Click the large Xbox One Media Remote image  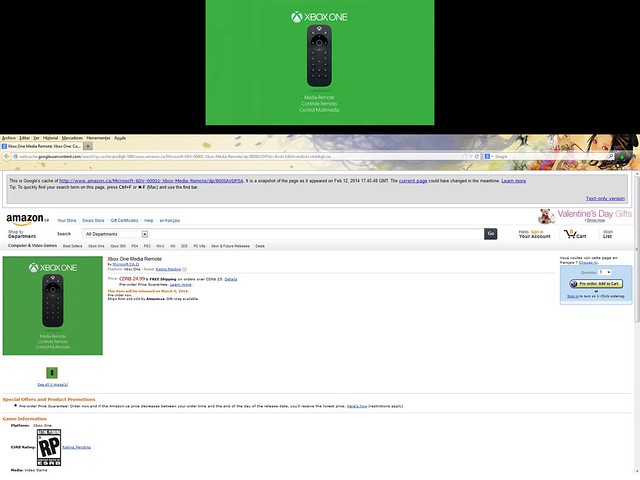[x=52, y=305]
